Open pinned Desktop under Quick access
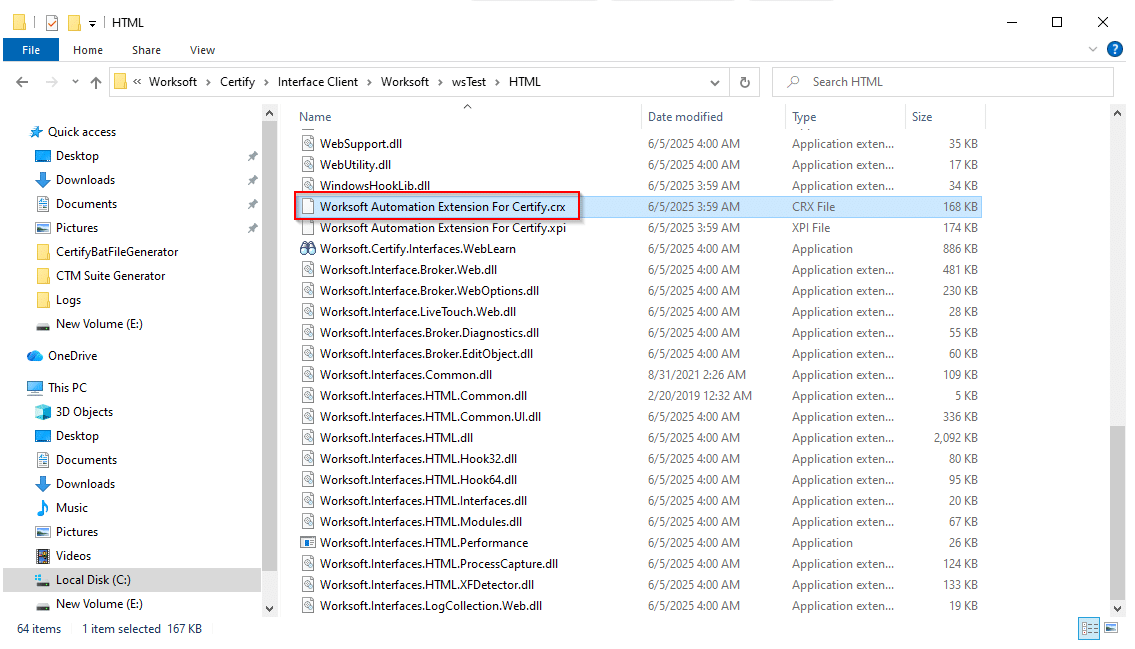 coord(77,156)
